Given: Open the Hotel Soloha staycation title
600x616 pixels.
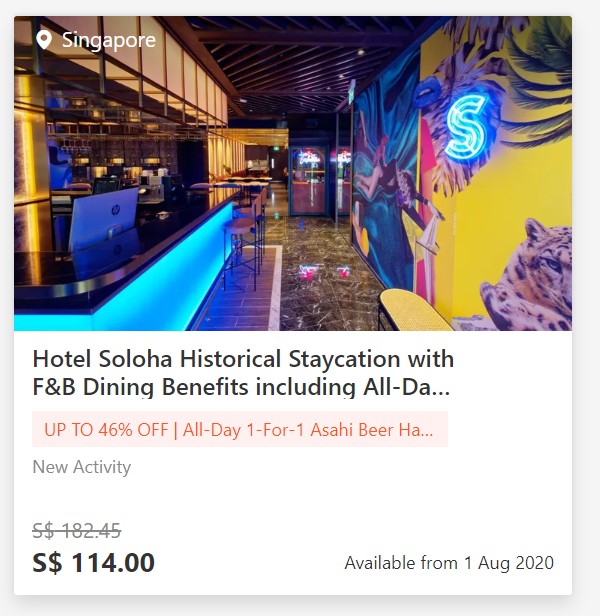Looking at the screenshot, I should [243, 359].
